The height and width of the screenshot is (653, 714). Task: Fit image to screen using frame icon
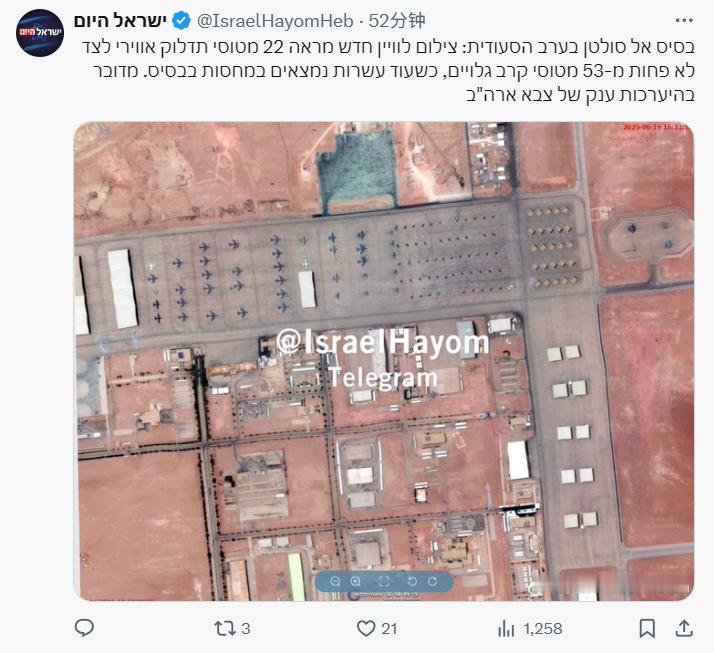click(384, 582)
